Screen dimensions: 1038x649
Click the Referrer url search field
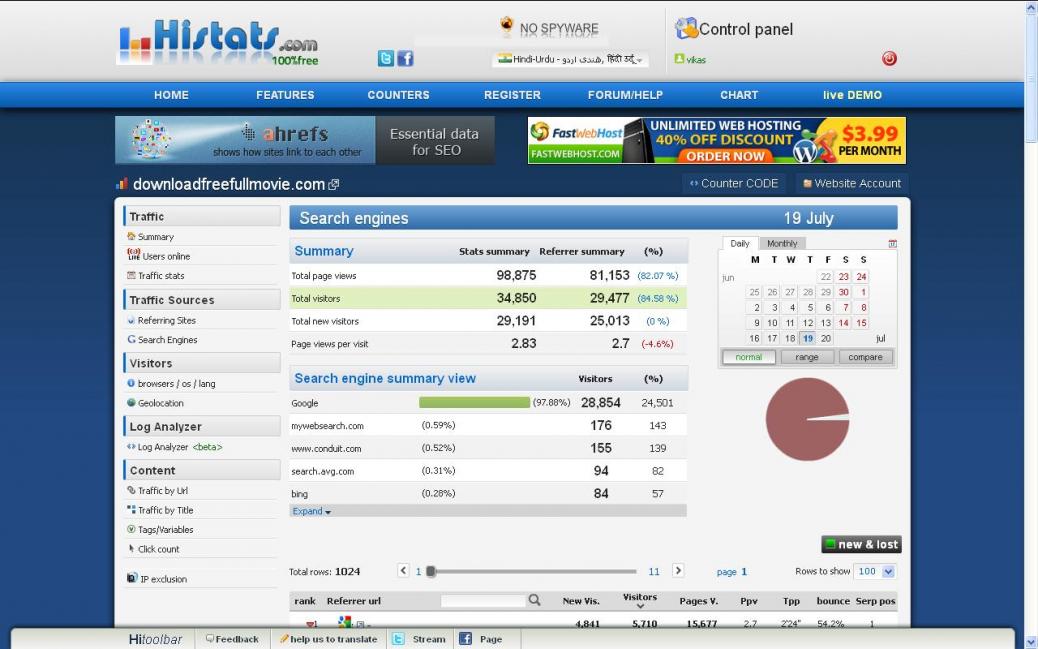tap(483, 601)
